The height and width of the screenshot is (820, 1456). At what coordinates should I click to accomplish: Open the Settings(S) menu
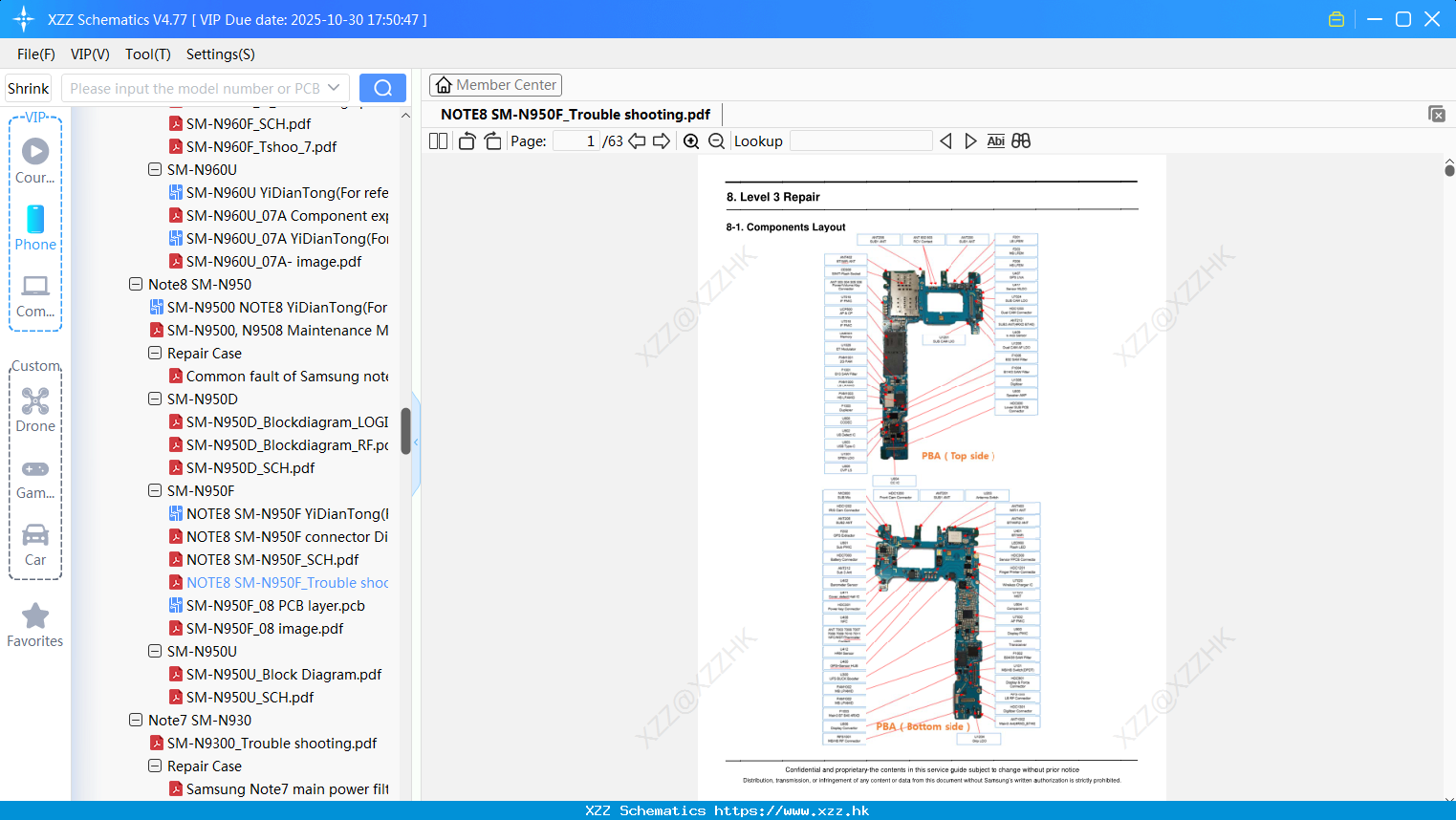(221, 54)
